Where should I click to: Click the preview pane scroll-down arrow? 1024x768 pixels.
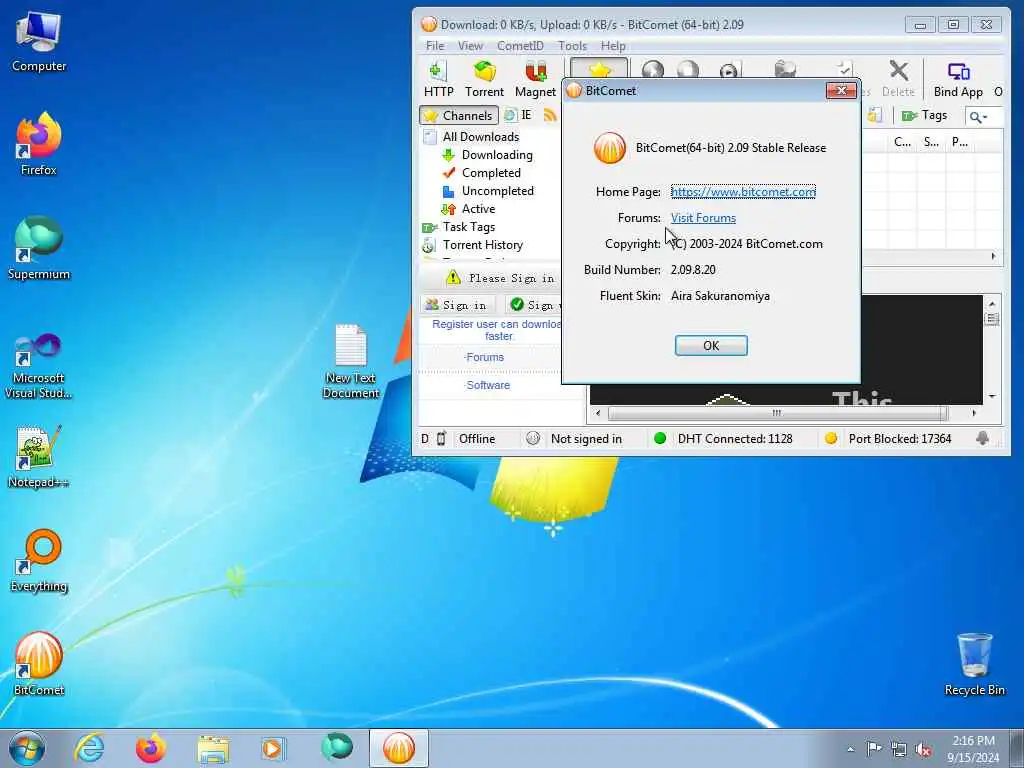click(992, 396)
